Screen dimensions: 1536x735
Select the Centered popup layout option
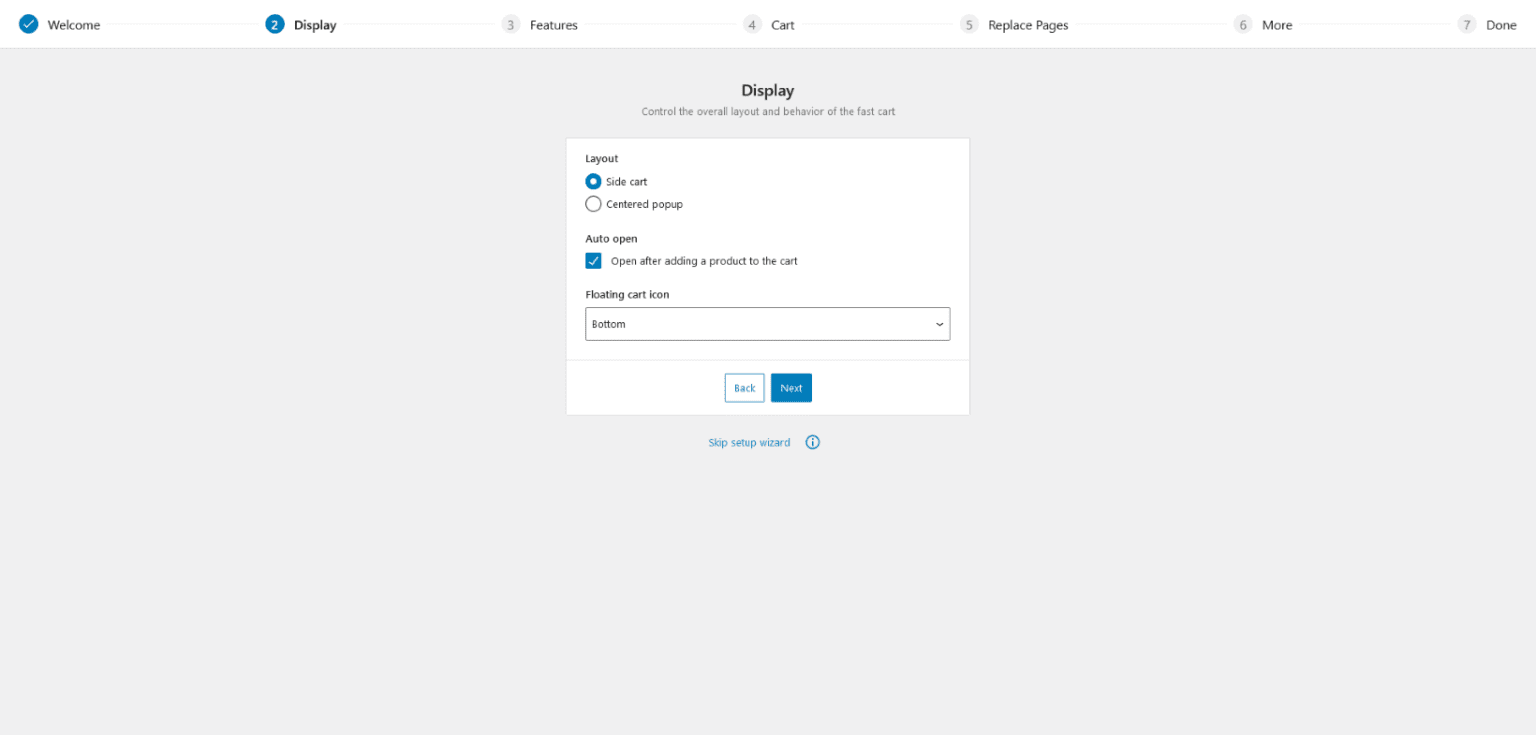[x=593, y=203]
